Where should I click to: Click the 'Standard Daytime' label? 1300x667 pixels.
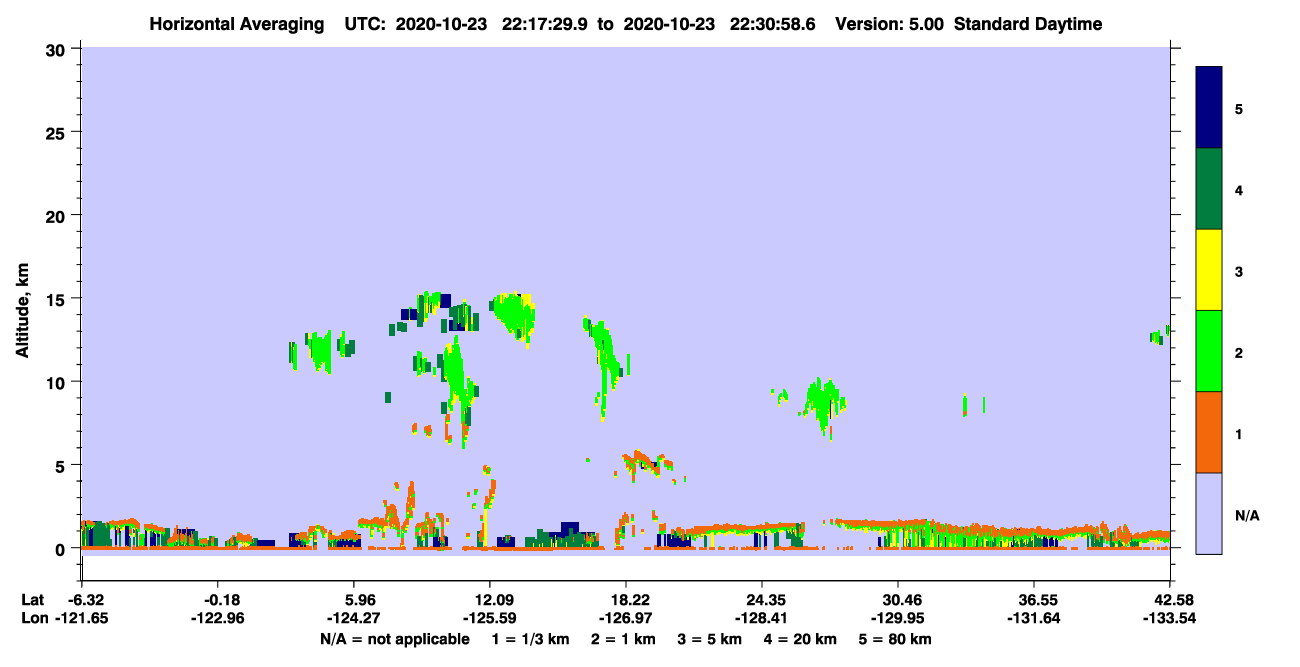pos(1028,24)
